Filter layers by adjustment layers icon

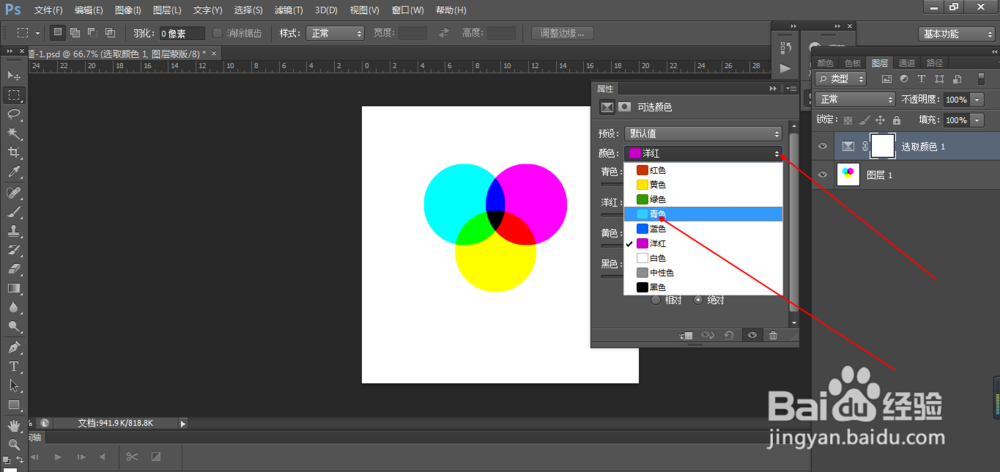pos(904,79)
